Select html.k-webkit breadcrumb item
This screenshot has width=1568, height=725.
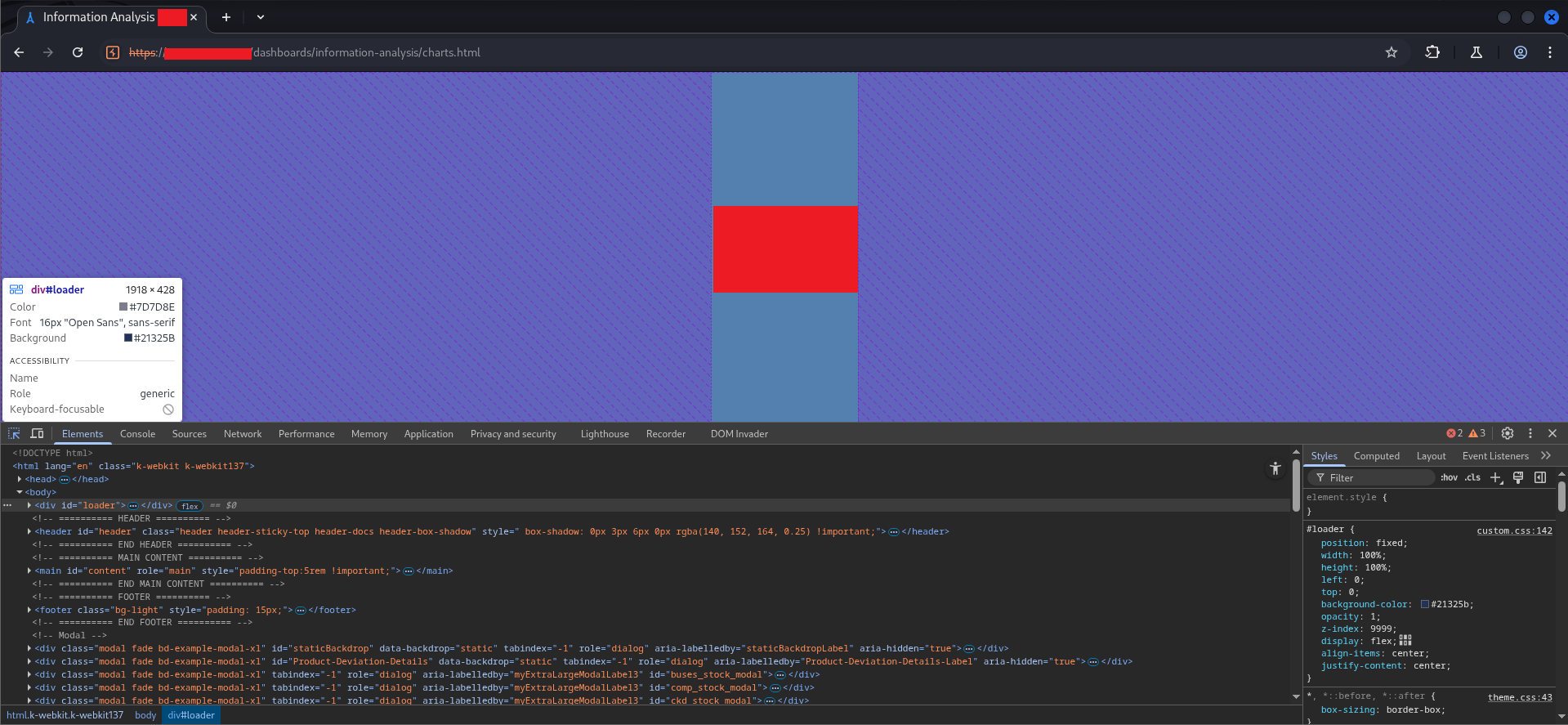pyautogui.click(x=65, y=715)
